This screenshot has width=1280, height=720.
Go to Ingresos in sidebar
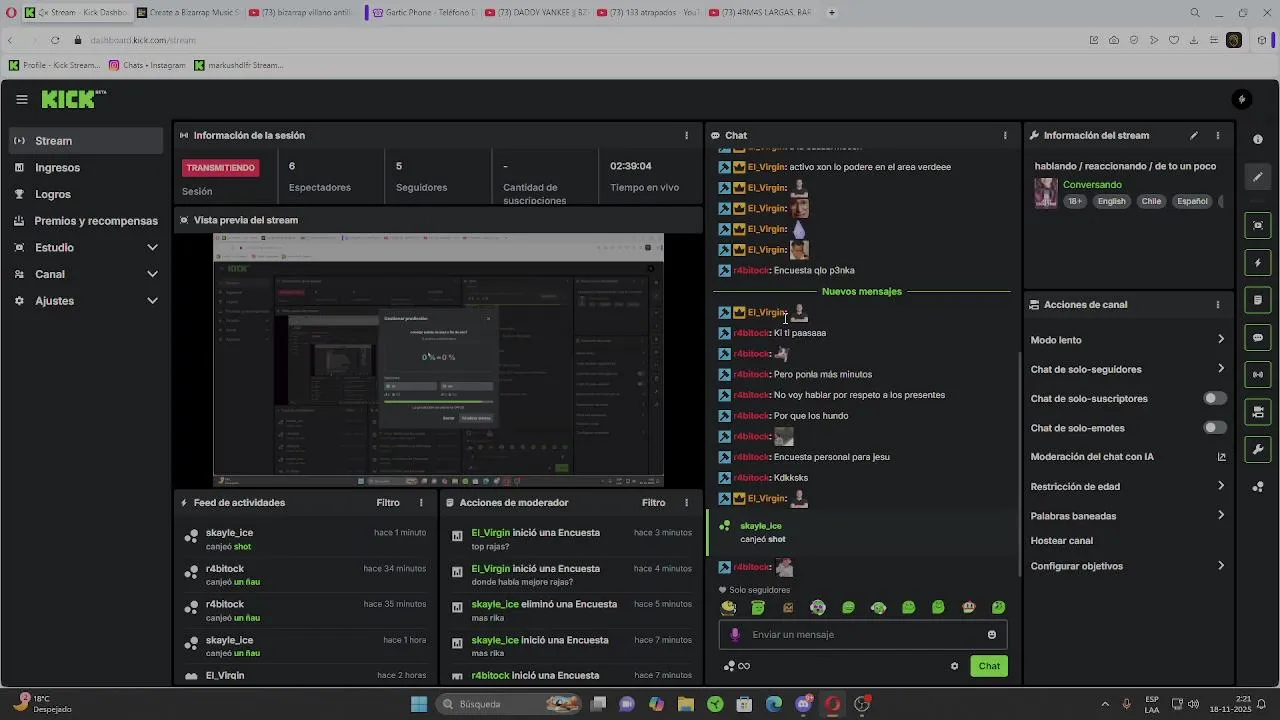86,168
